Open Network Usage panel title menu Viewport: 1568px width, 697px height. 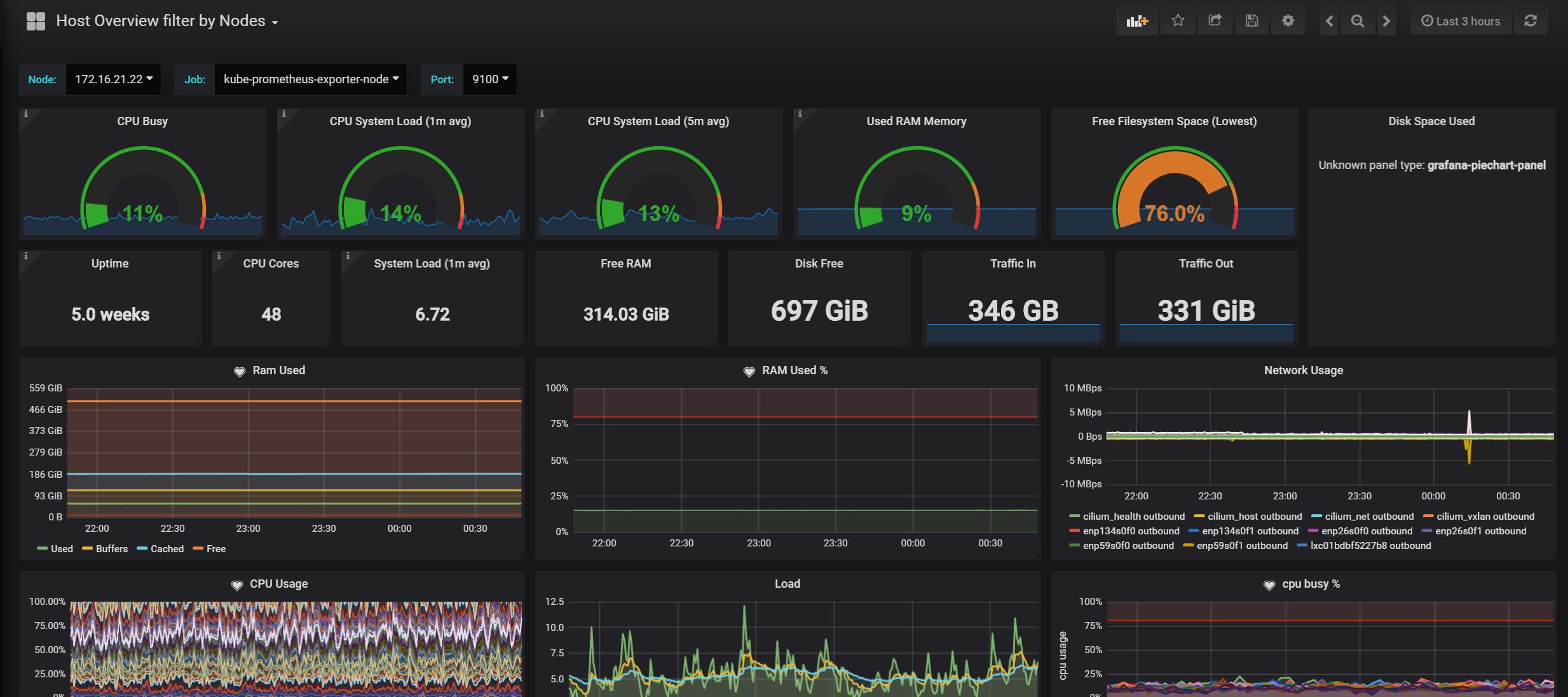pyautogui.click(x=1303, y=370)
